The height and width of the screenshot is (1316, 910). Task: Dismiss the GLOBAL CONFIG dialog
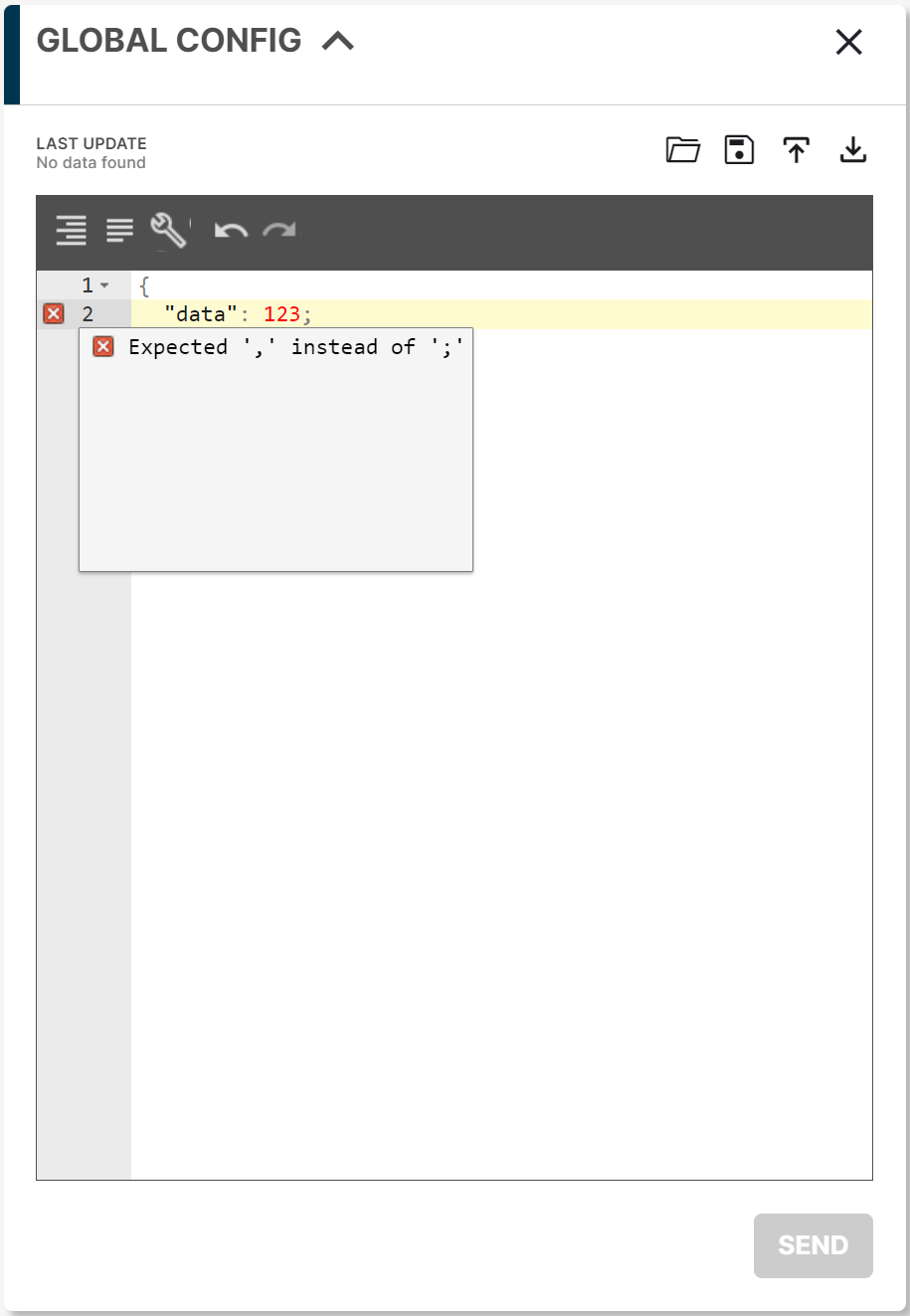[x=848, y=43]
